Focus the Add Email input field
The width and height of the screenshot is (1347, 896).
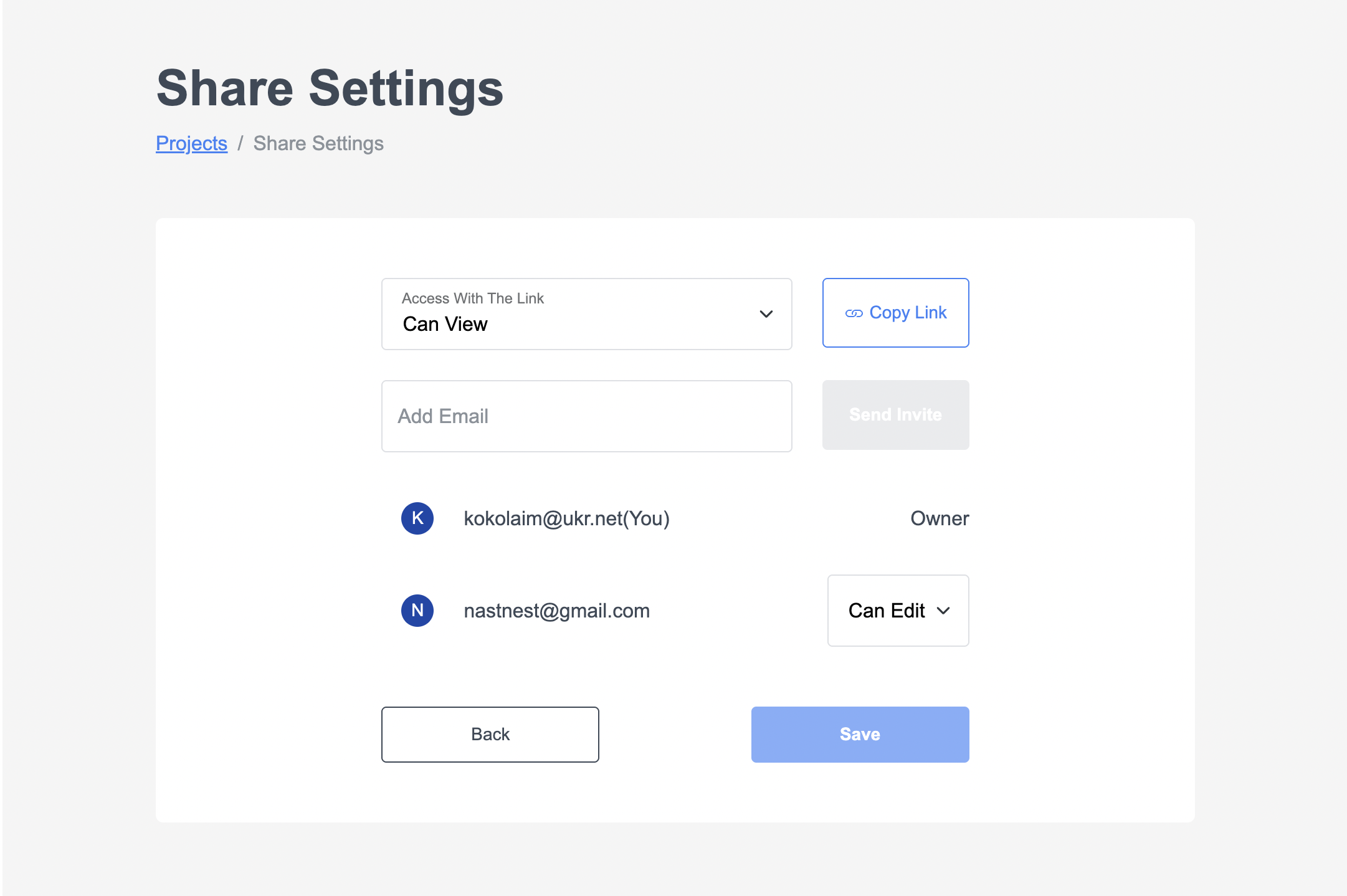[586, 416]
